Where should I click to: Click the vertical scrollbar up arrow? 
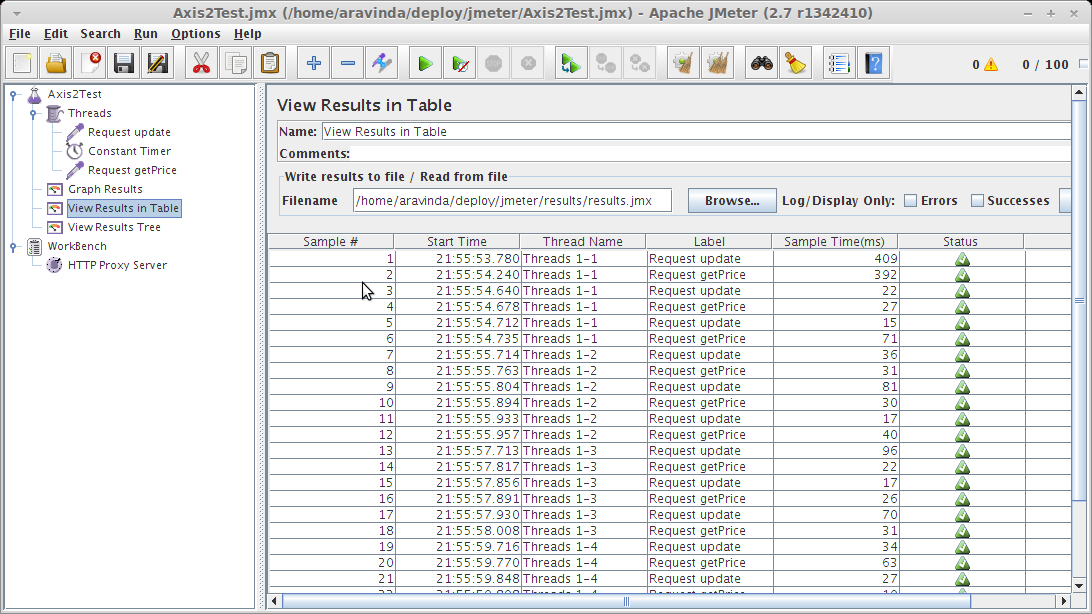[x=1079, y=92]
